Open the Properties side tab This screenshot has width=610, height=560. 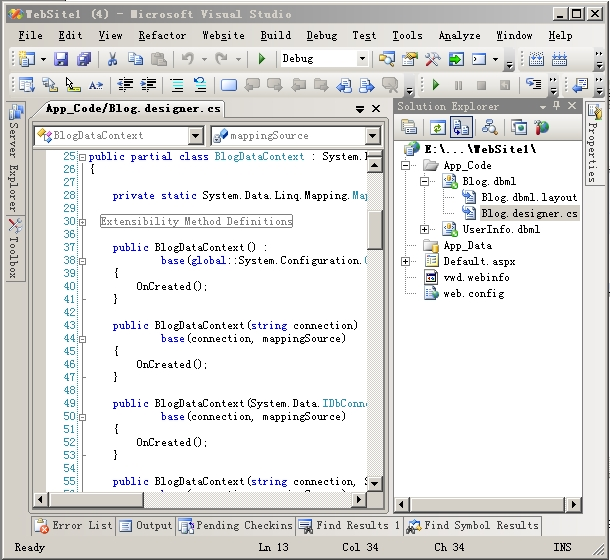(594, 144)
